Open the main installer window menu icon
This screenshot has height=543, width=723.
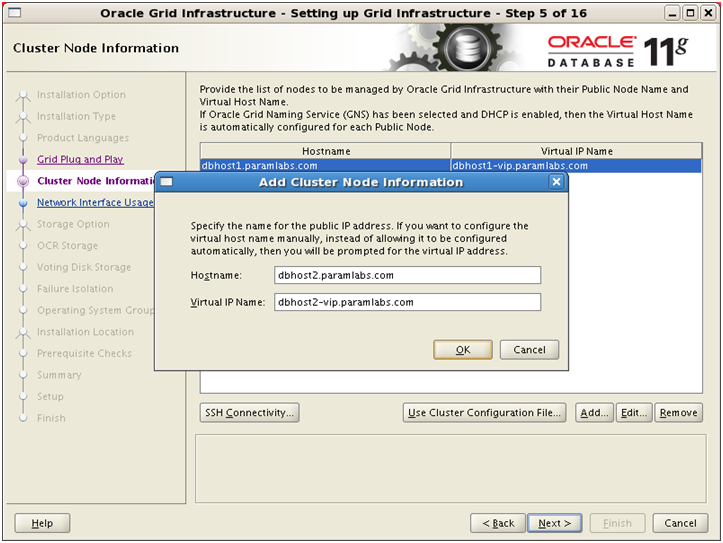(x=14, y=13)
